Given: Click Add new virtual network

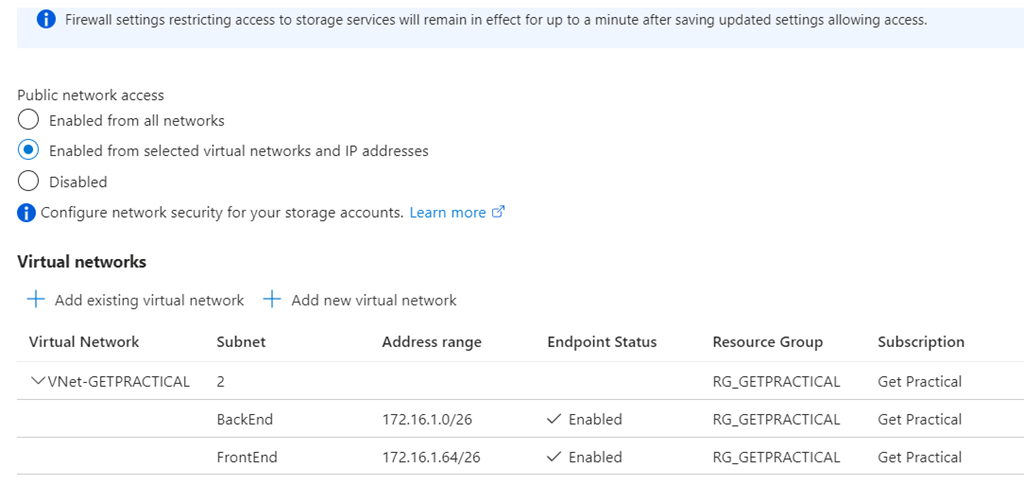Looking at the screenshot, I should click(x=373, y=300).
